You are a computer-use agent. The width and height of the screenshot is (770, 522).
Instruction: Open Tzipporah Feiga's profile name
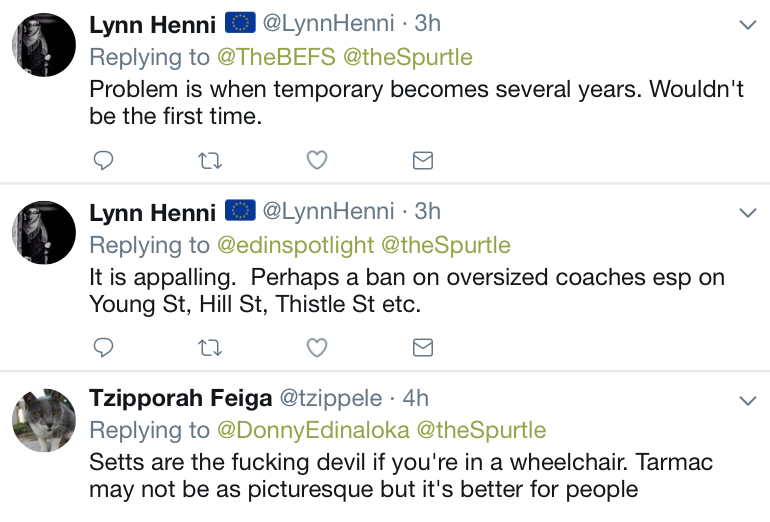click(180, 398)
